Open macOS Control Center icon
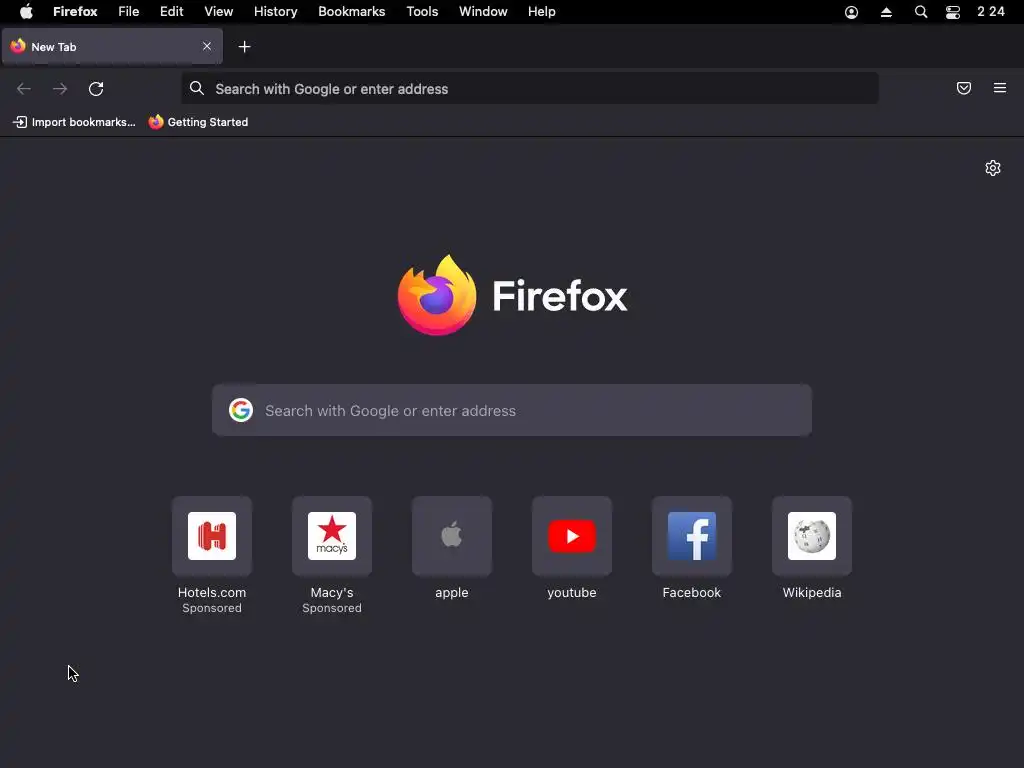Screen dimensions: 1024x768 coord(953,12)
